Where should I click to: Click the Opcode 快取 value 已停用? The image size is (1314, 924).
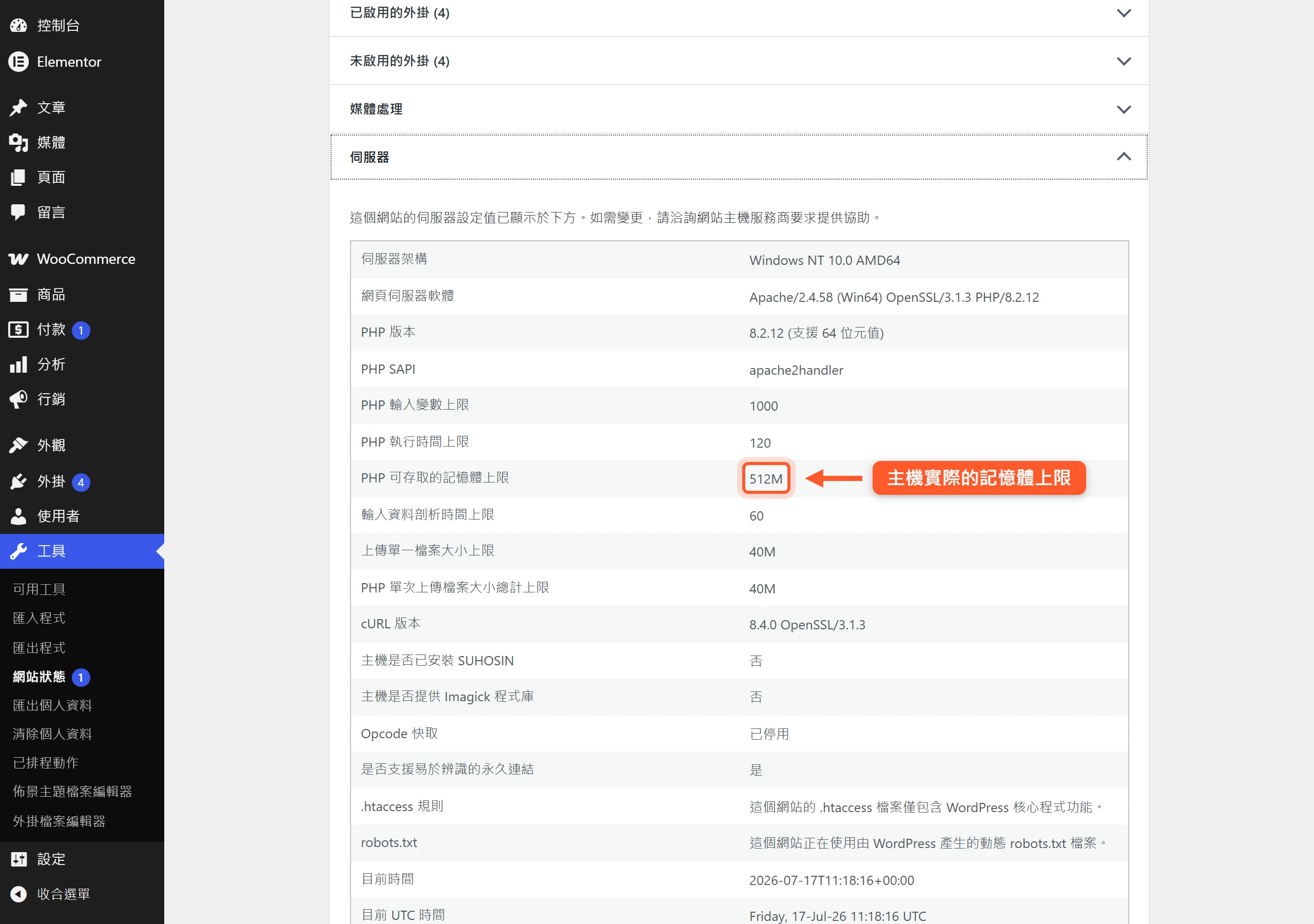(769, 734)
